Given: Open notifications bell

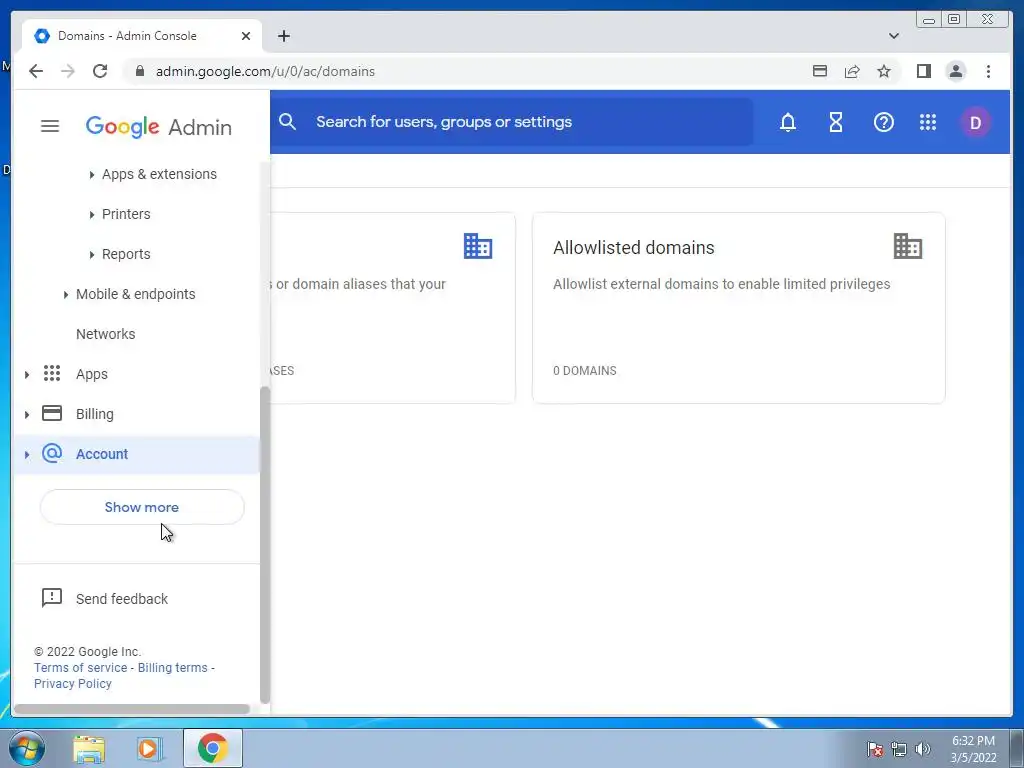Looking at the screenshot, I should click(788, 122).
